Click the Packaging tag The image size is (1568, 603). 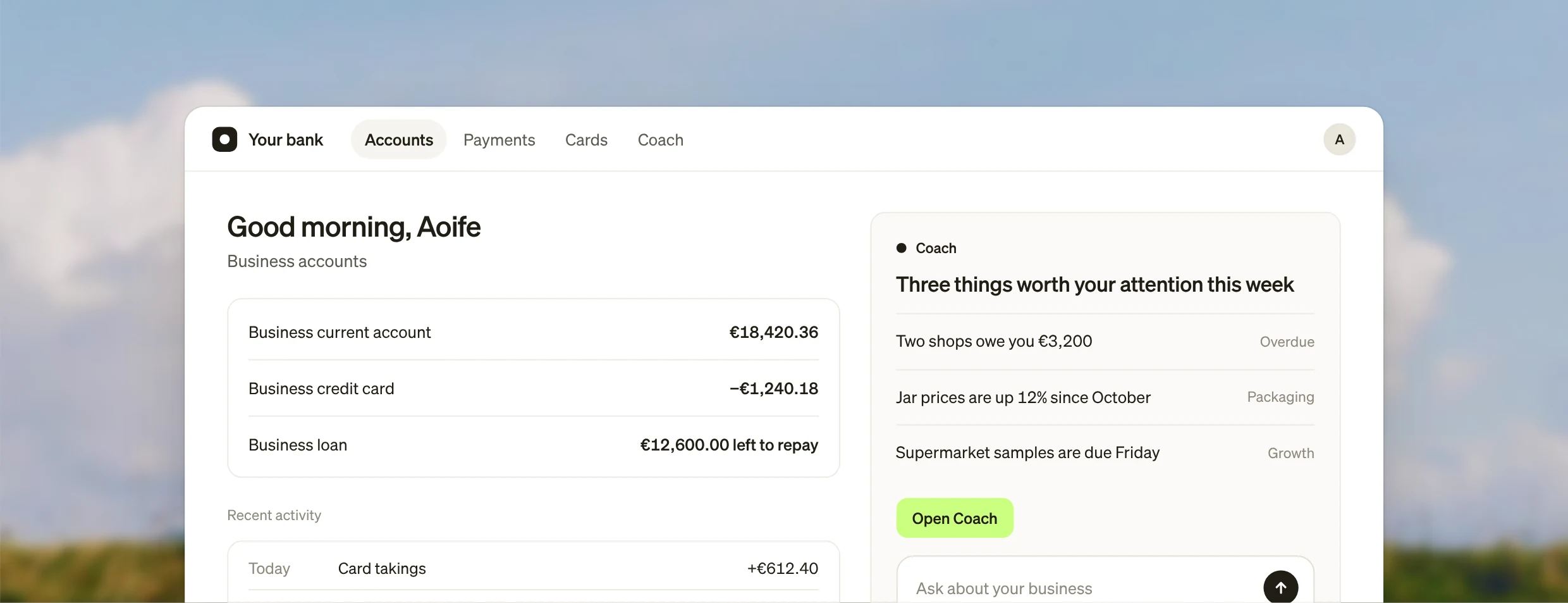pos(1280,397)
